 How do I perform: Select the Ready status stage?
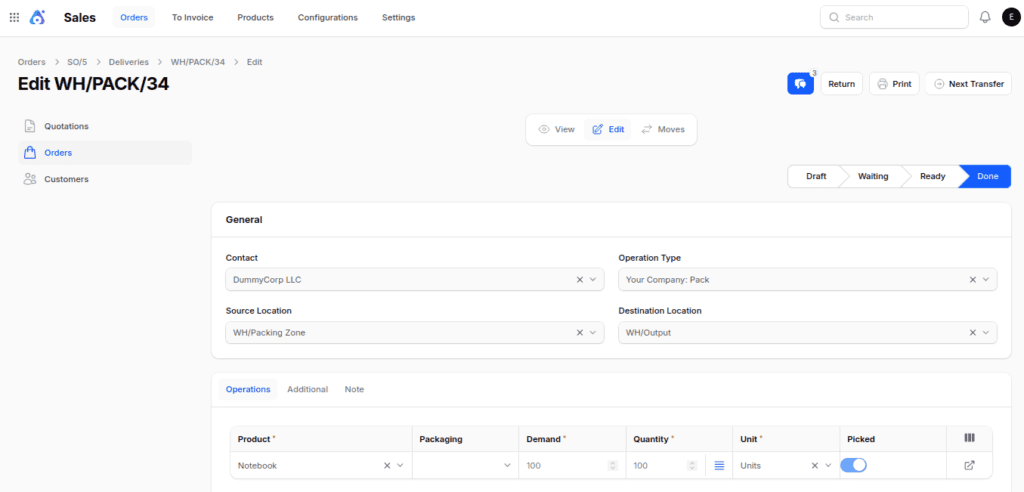click(x=933, y=176)
